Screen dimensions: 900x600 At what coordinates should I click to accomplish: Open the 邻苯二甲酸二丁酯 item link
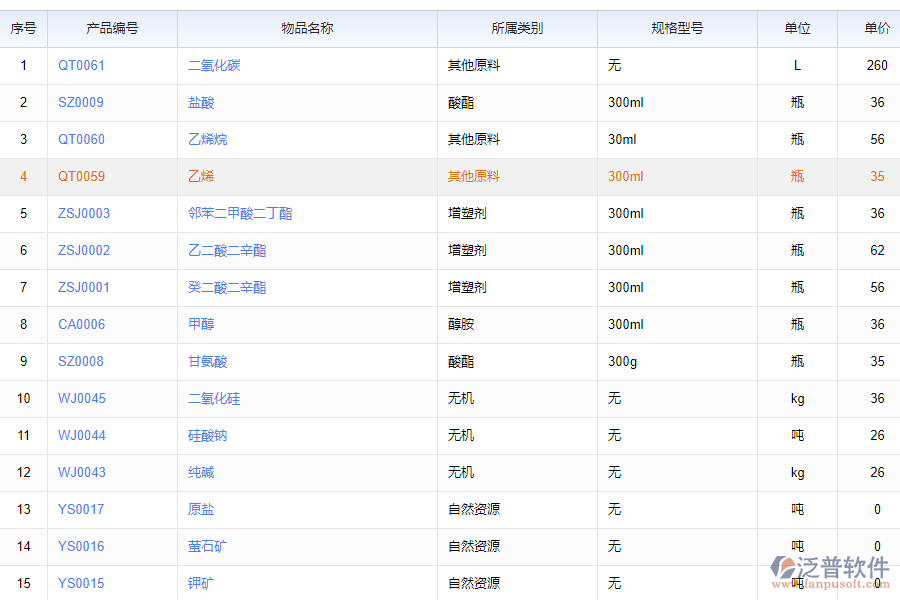coord(241,213)
